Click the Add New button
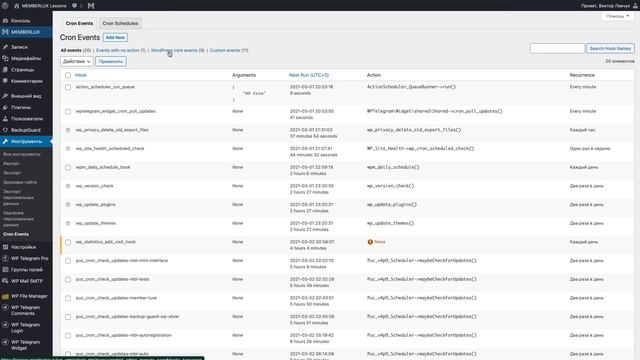This screenshot has height=360, width=640. pos(115,38)
